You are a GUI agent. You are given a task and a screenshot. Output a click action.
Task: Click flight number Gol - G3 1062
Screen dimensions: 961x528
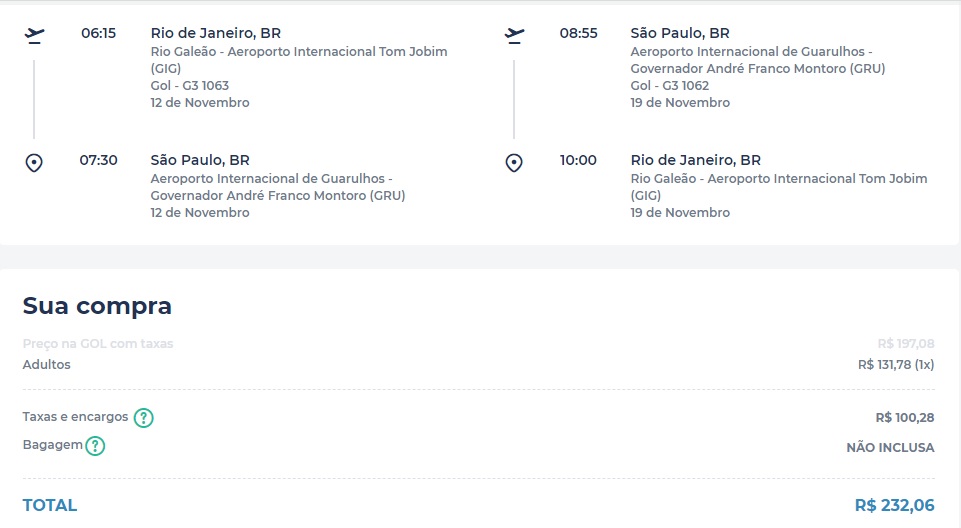pos(670,86)
